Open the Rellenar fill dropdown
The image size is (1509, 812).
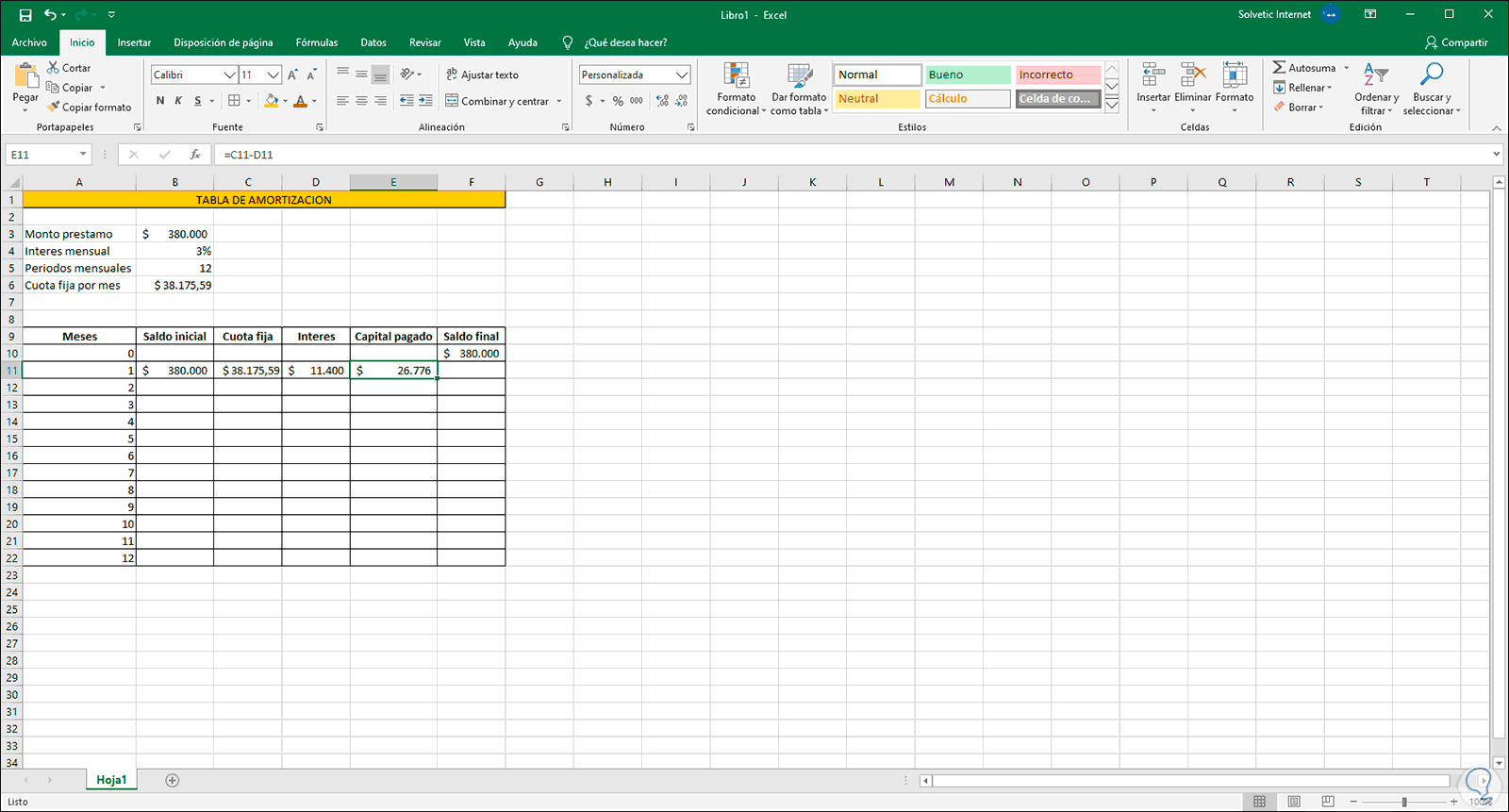(1303, 88)
